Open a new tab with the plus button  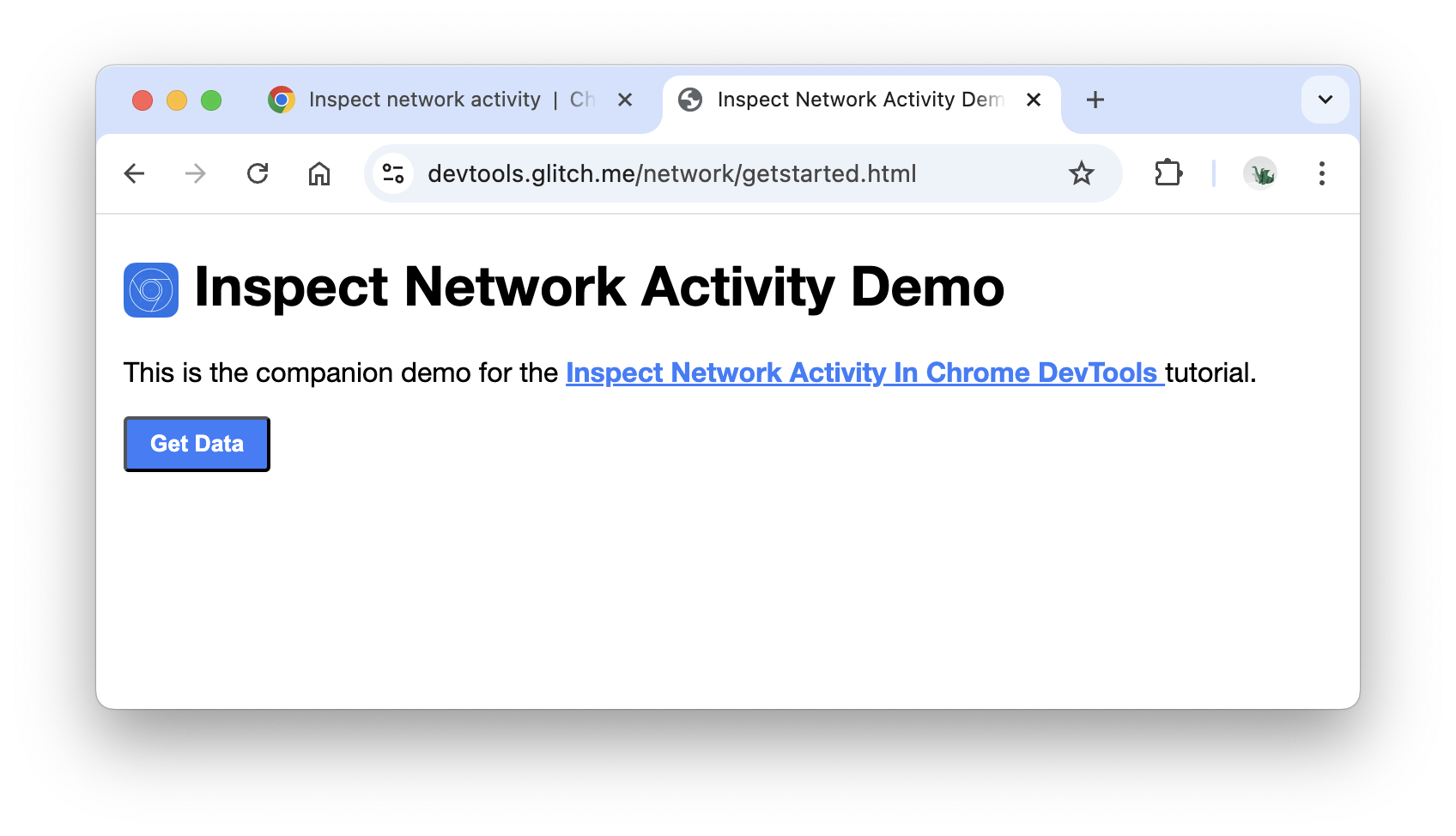pos(1095,100)
